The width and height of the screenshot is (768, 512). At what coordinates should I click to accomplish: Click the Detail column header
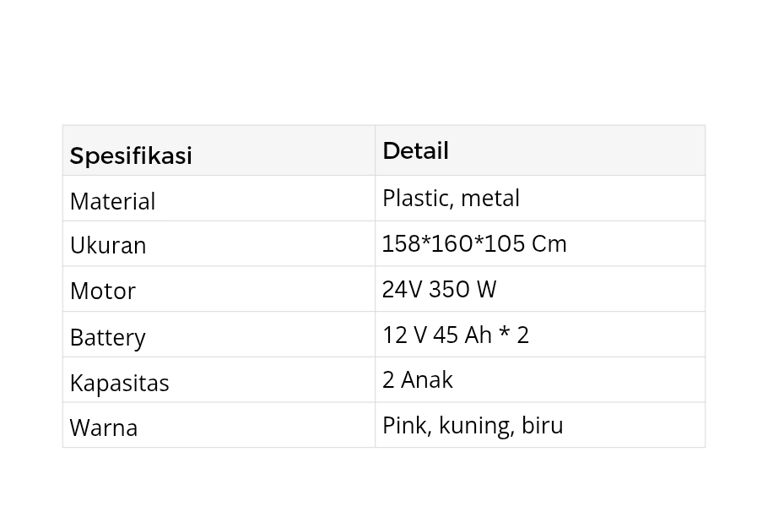(415, 151)
